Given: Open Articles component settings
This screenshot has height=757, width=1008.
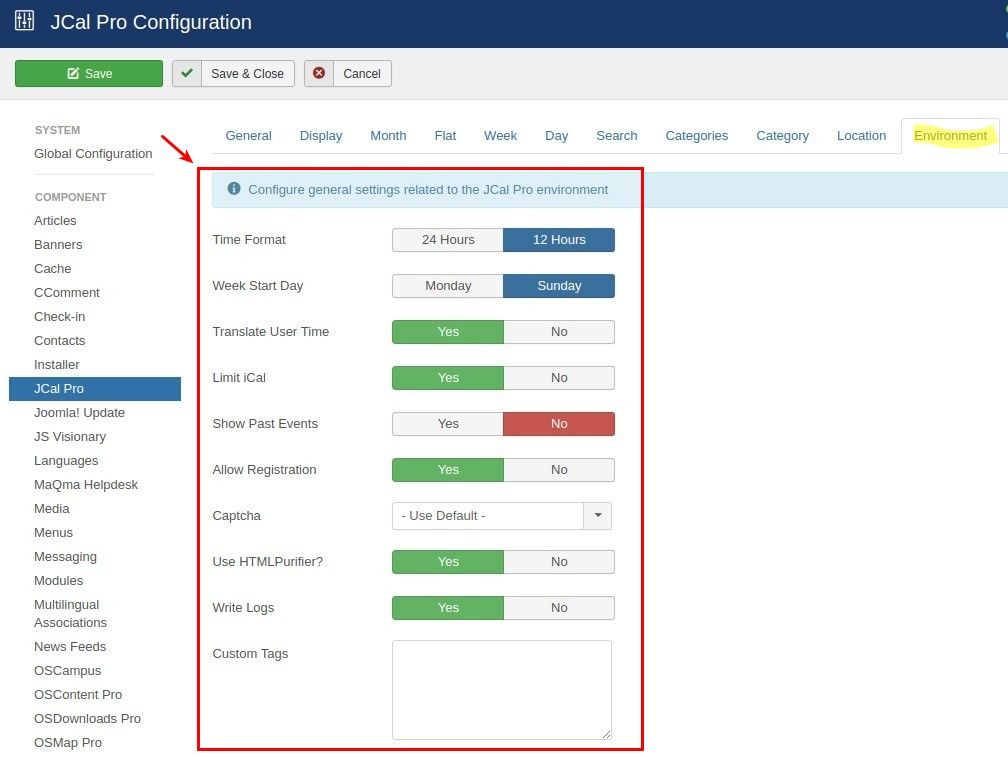Looking at the screenshot, I should pos(55,220).
